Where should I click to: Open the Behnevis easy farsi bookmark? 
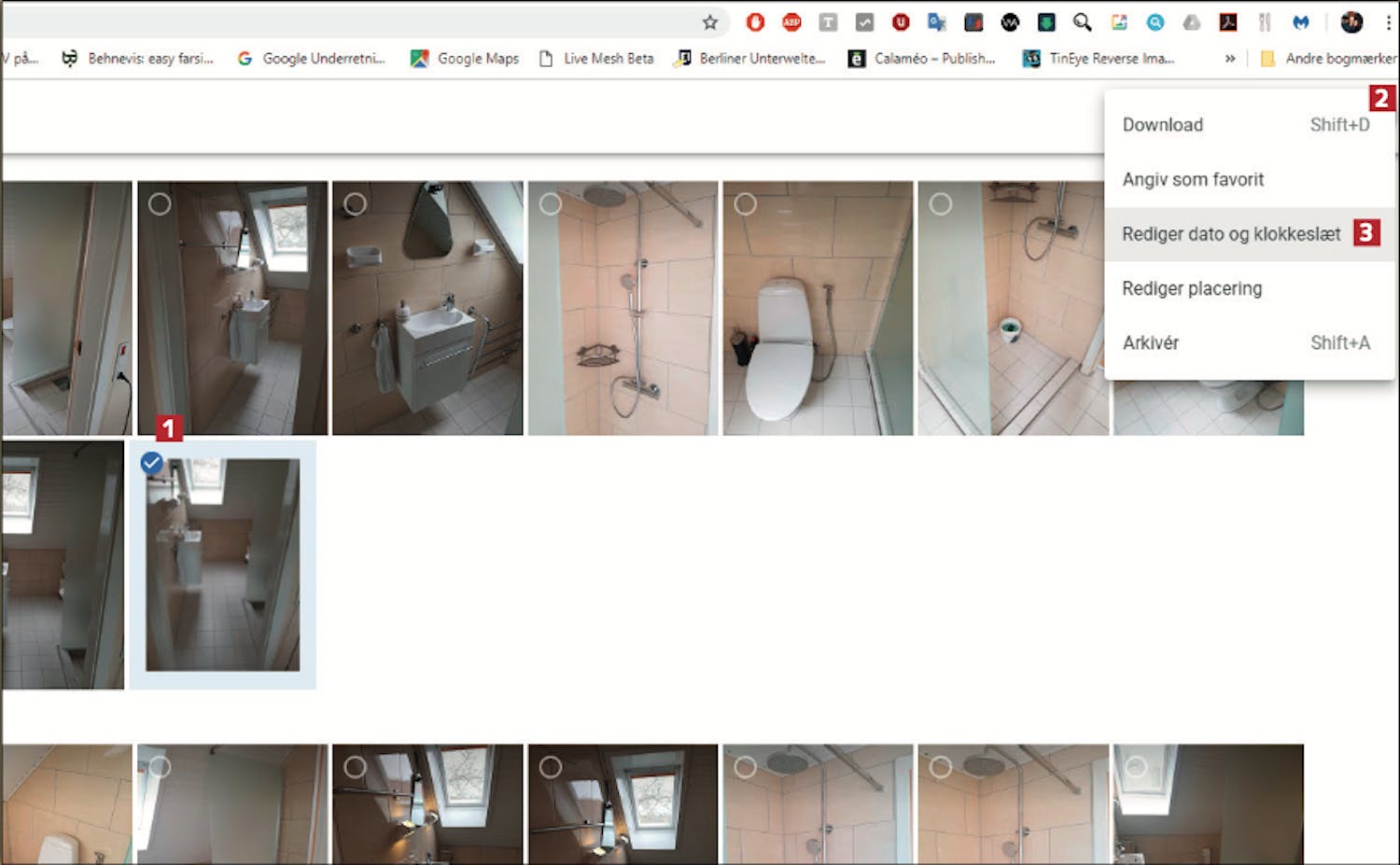[138, 59]
